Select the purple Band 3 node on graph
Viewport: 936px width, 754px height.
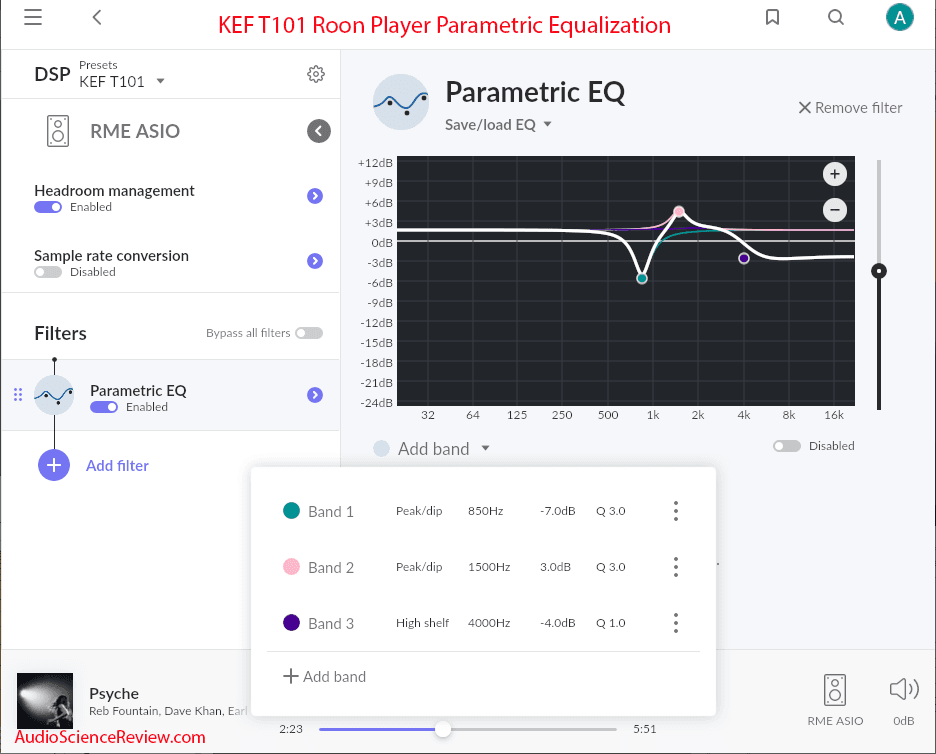(x=744, y=258)
